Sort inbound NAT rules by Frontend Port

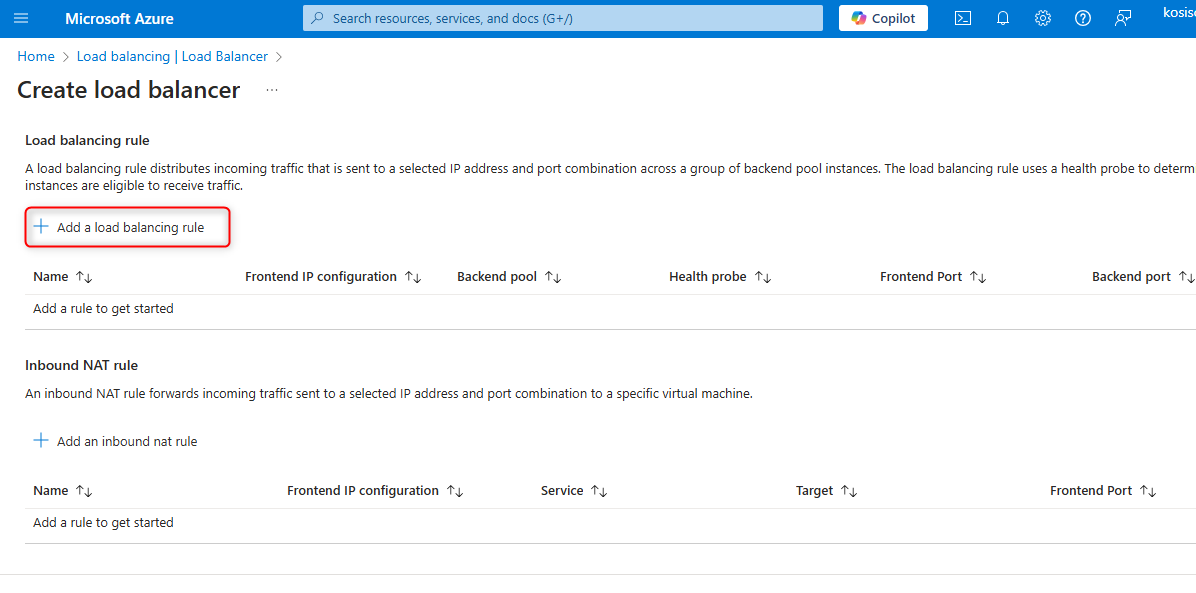1104,491
